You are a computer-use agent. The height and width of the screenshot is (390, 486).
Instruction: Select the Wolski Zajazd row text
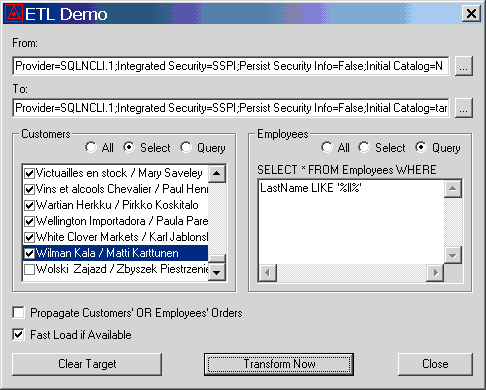[122, 269]
